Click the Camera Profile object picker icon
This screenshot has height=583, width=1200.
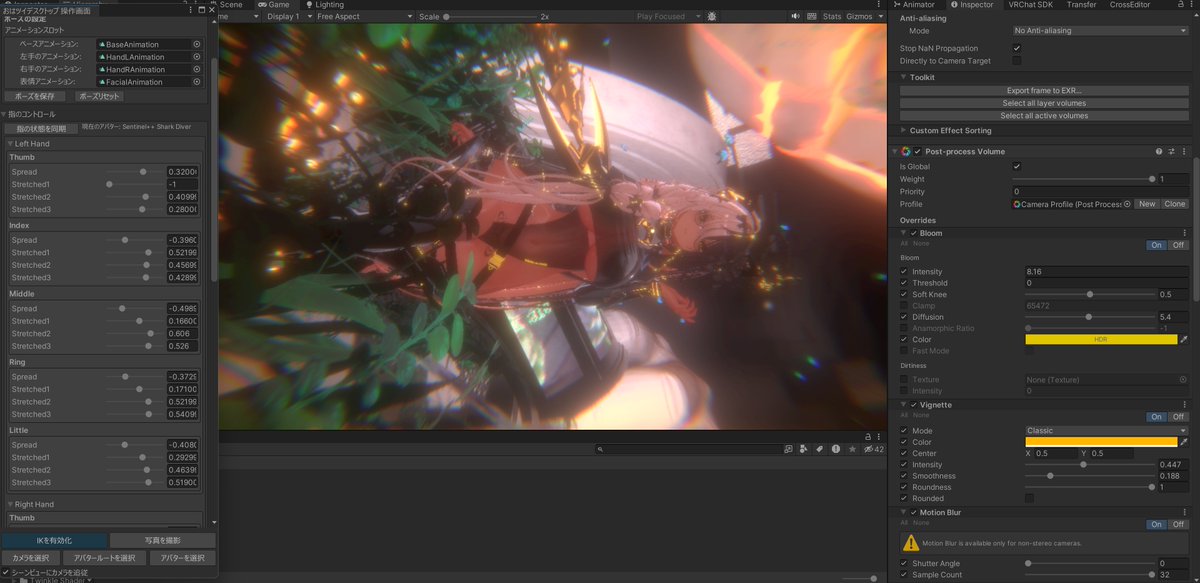[1127, 204]
